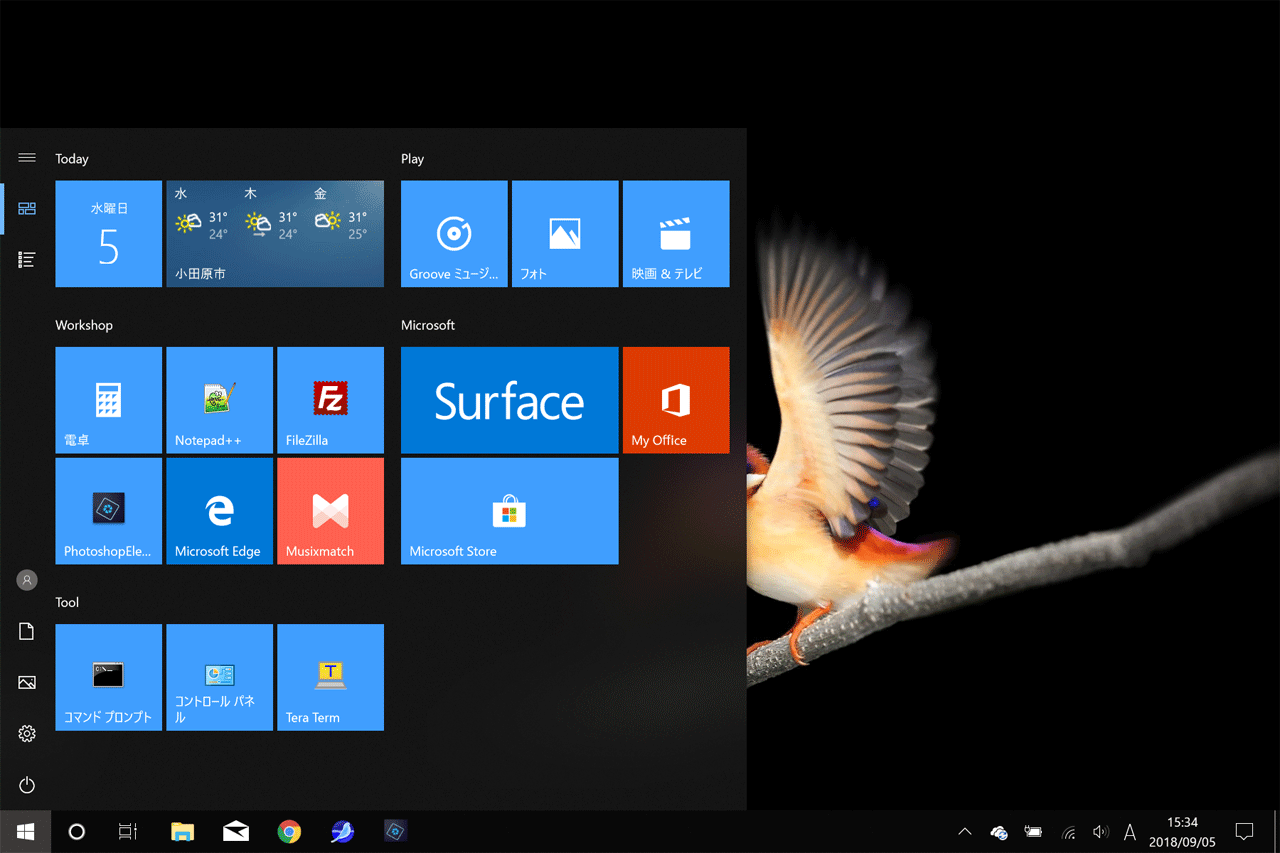This screenshot has width=1280, height=853.
Task: Open the cloud icon in system tray
Action: 999,831
